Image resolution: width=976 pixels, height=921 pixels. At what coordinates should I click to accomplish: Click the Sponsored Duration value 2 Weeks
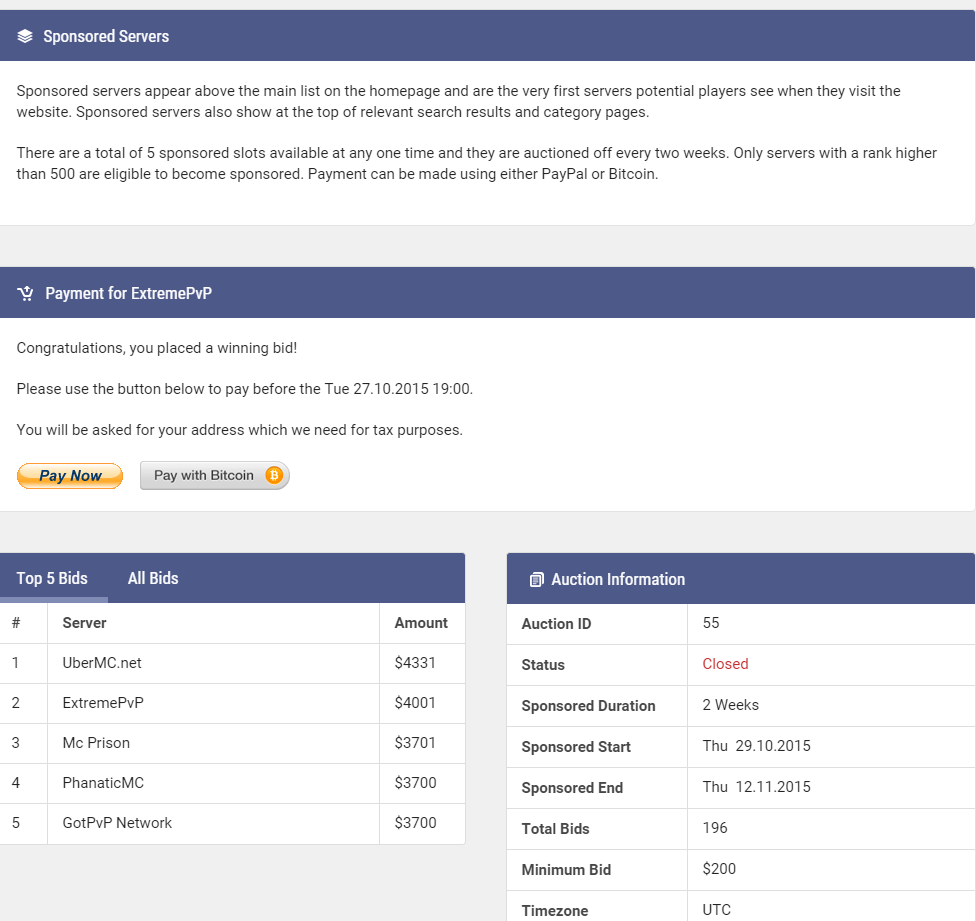[731, 705]
